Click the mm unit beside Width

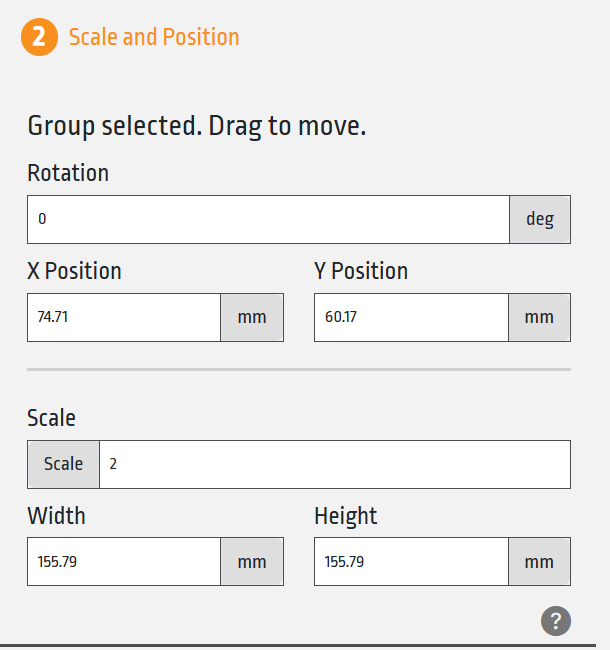[252, 562]
